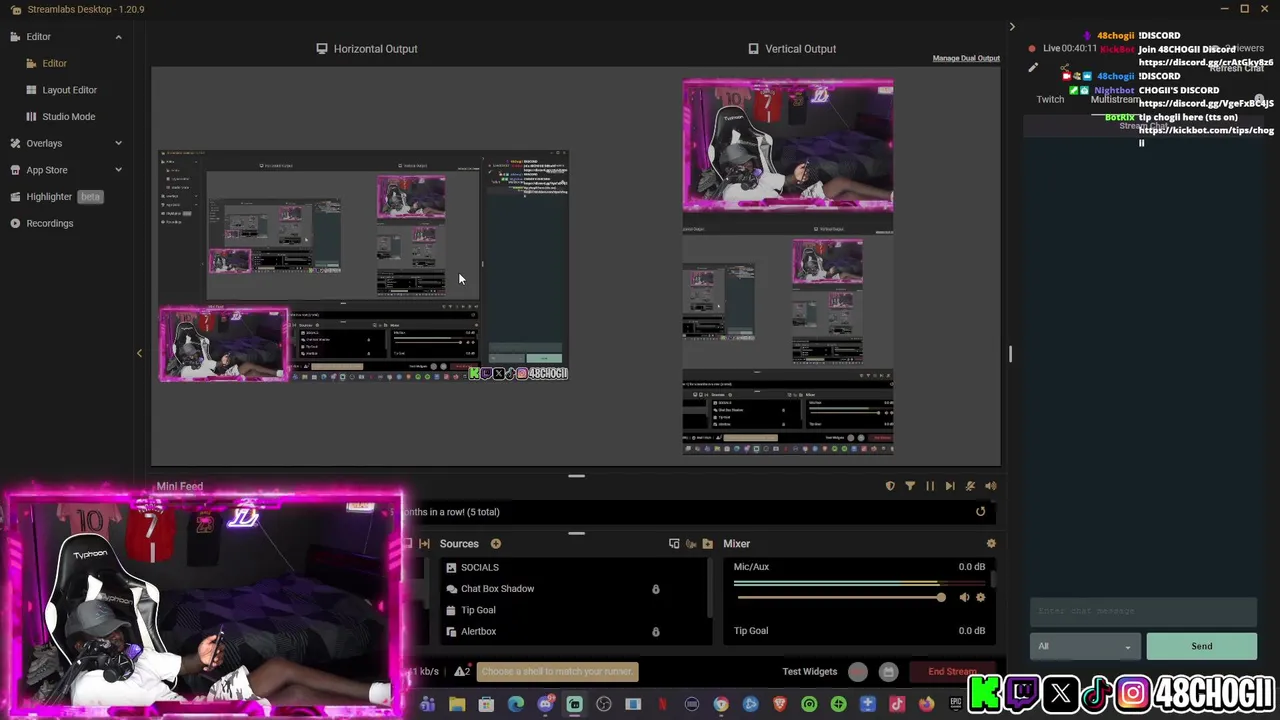Click the End Stream button
This screenshot has height=720, width=1280.
(952, 672)
